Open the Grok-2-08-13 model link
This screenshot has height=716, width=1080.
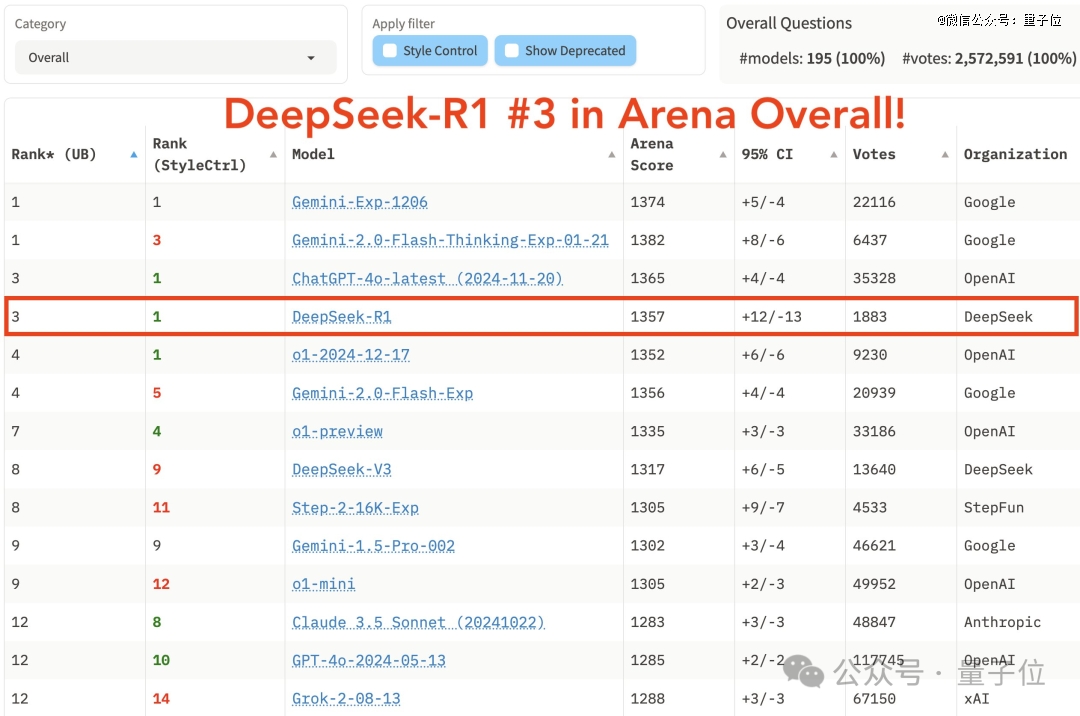coord(346,699)
